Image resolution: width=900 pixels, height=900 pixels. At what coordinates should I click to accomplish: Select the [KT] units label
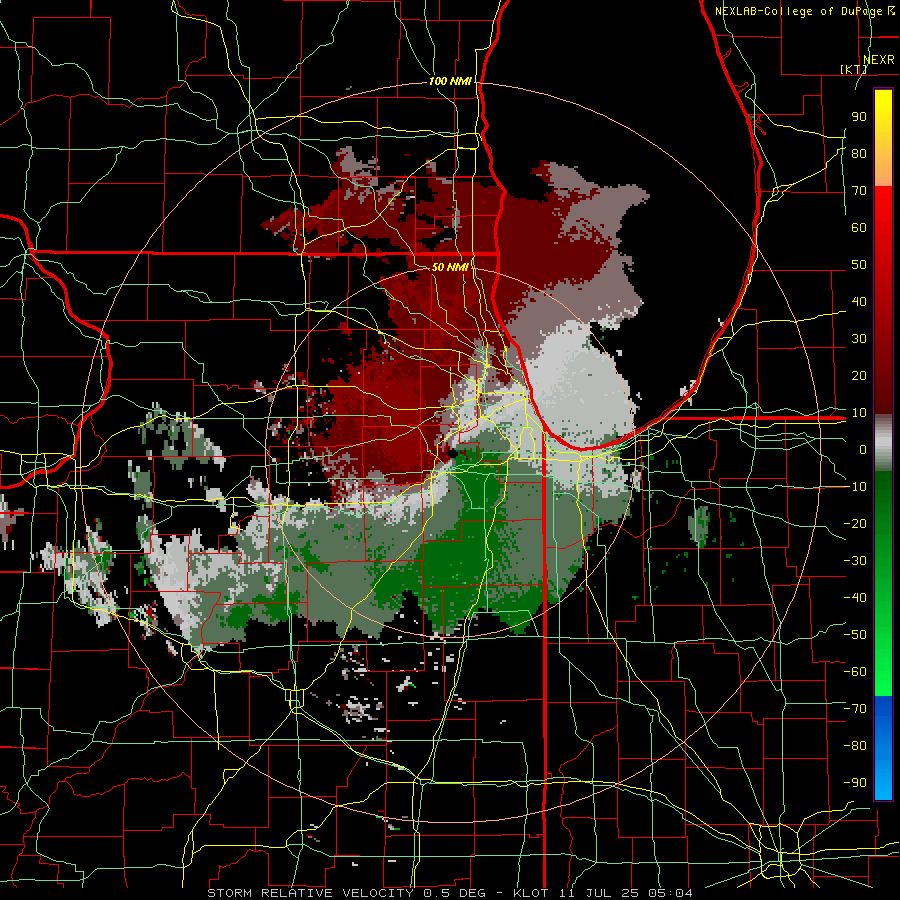tap(854, 69)
